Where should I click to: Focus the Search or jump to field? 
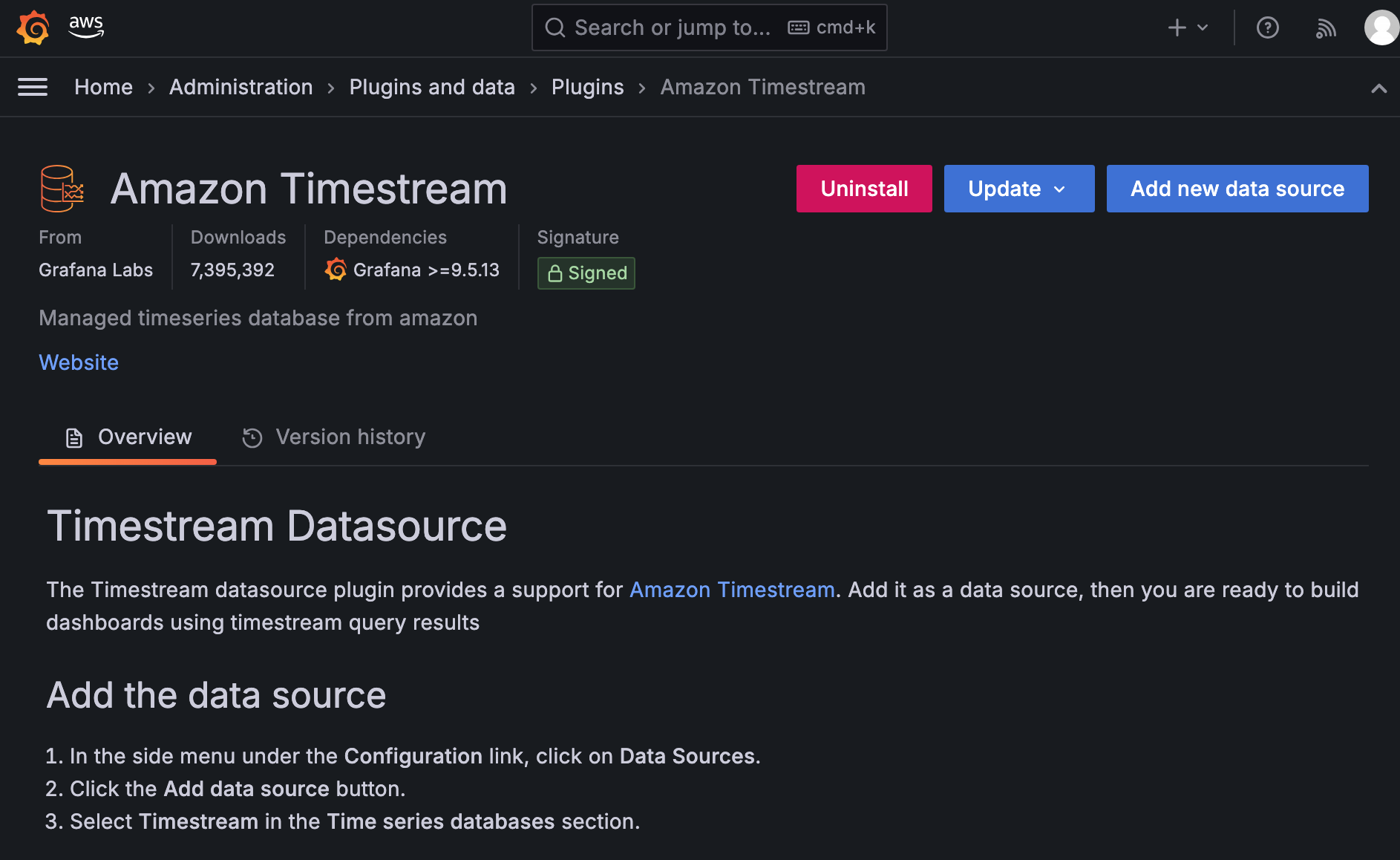(710, 27)
